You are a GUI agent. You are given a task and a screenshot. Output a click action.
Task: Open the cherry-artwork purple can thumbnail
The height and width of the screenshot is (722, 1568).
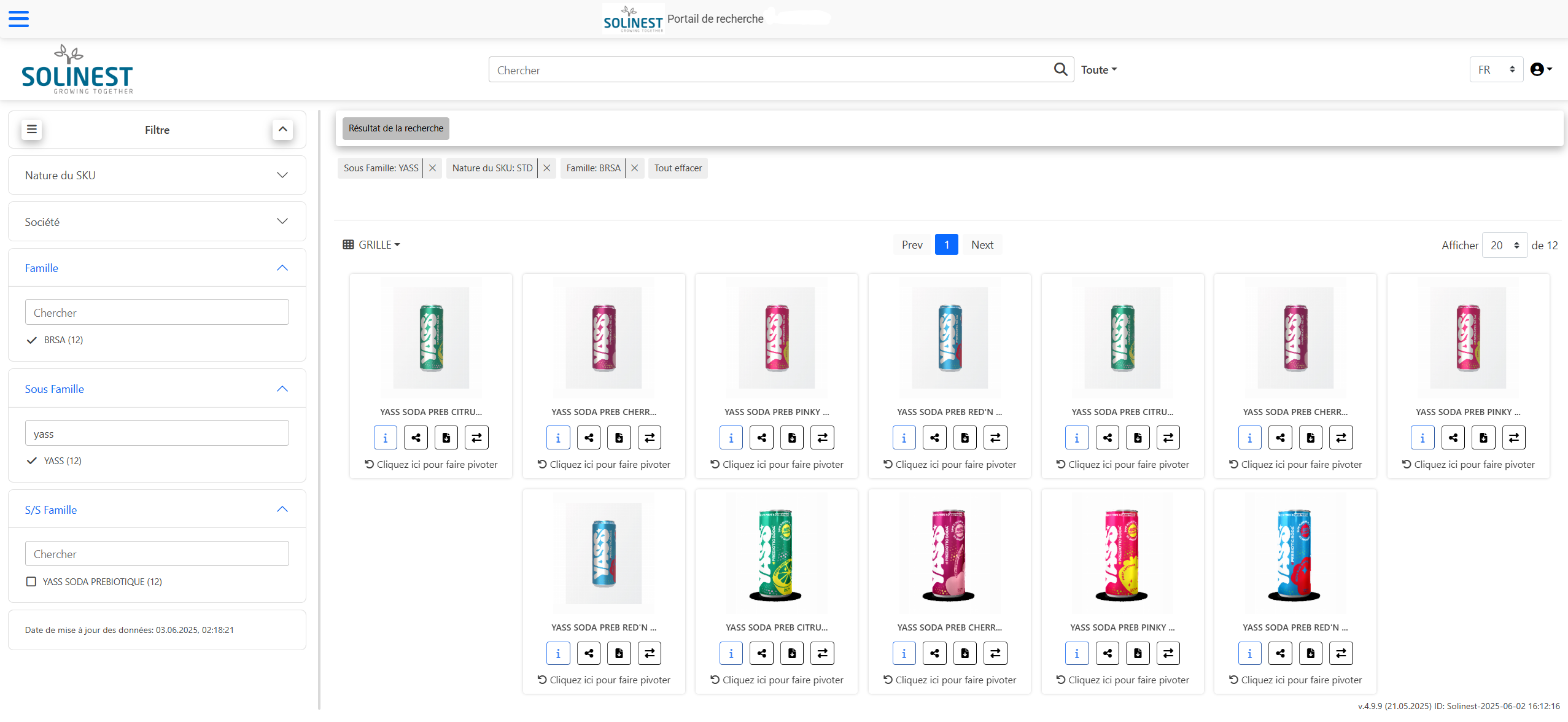coord(950,553)
